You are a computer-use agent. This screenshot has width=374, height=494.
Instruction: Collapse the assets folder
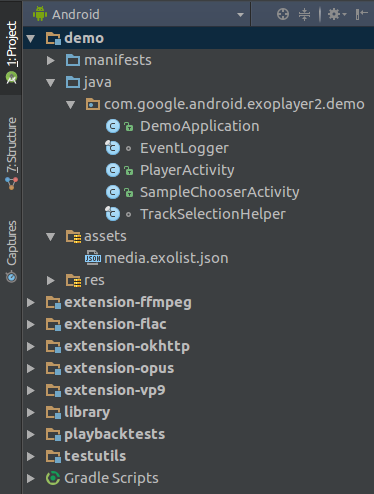point(51,237)
